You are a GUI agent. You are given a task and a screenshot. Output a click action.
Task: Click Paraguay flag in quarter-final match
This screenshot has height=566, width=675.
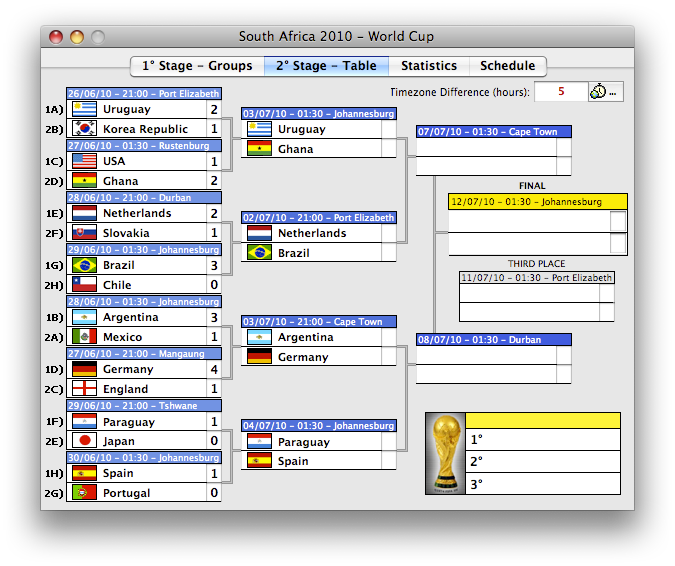[x=259, y=441]
